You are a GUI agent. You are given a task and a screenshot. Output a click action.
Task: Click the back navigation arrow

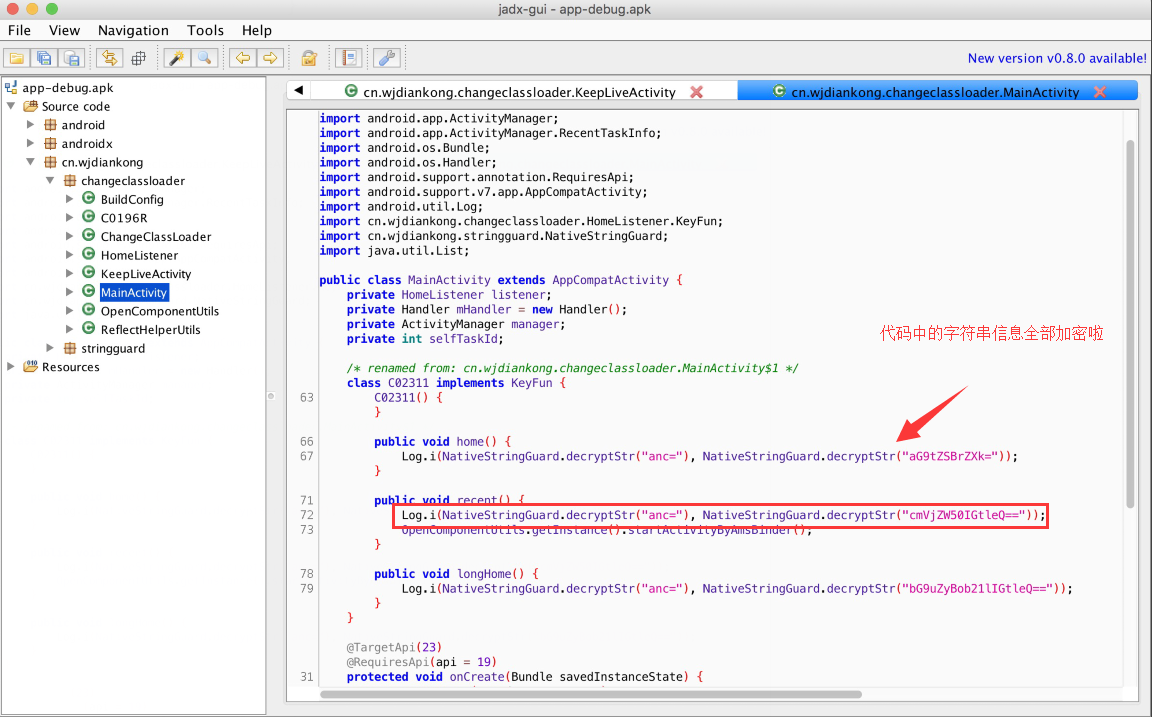tap(242, 58)
